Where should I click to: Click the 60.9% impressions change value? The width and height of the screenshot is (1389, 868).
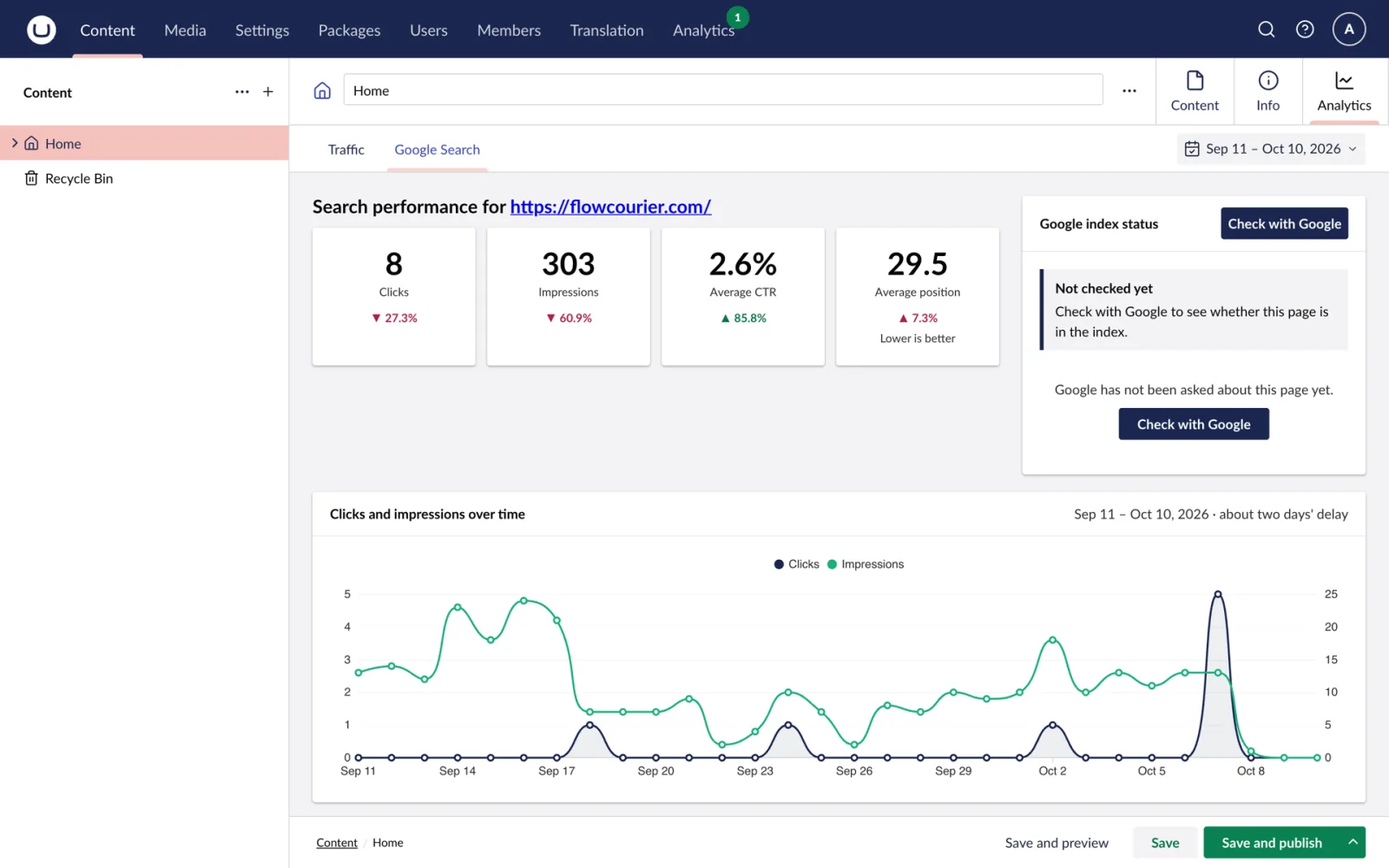(576, 319)
